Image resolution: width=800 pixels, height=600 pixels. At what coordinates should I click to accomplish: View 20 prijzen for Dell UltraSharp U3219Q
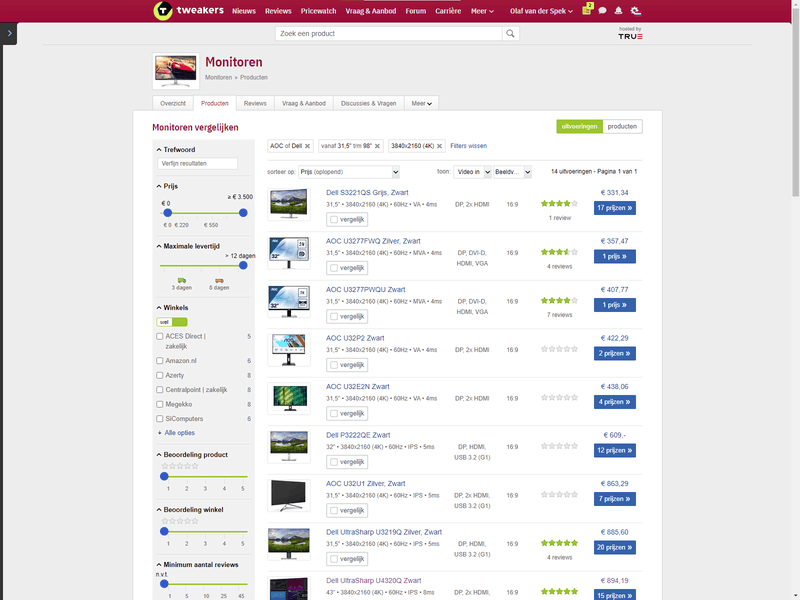615,547
